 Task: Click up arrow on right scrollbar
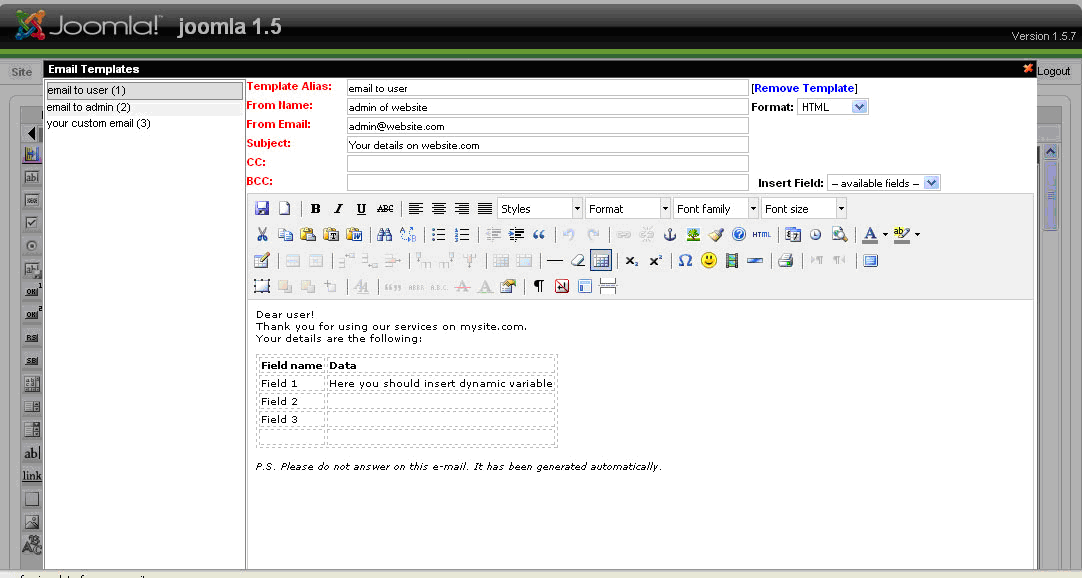click(1050, 152)
